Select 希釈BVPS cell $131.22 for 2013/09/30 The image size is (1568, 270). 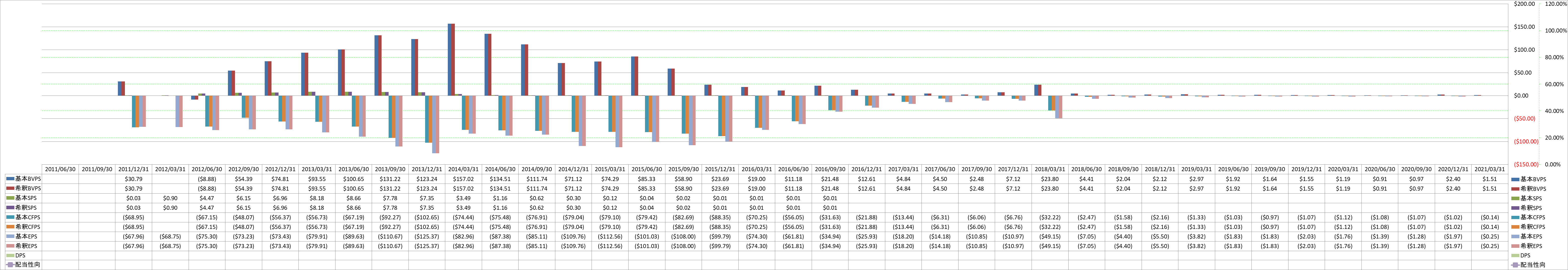coord(390,189)
